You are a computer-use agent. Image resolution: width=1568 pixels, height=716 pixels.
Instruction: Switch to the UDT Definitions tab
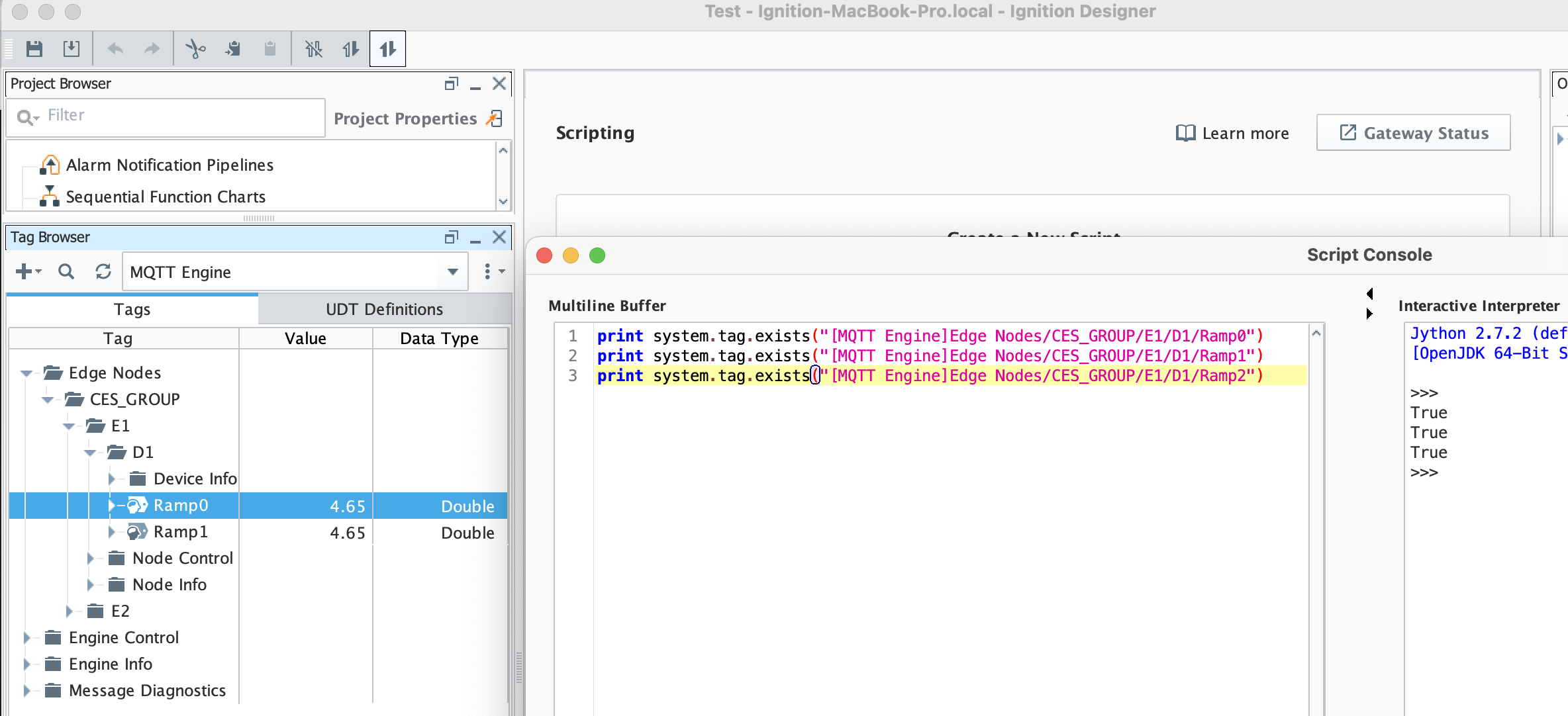point(384,310)
